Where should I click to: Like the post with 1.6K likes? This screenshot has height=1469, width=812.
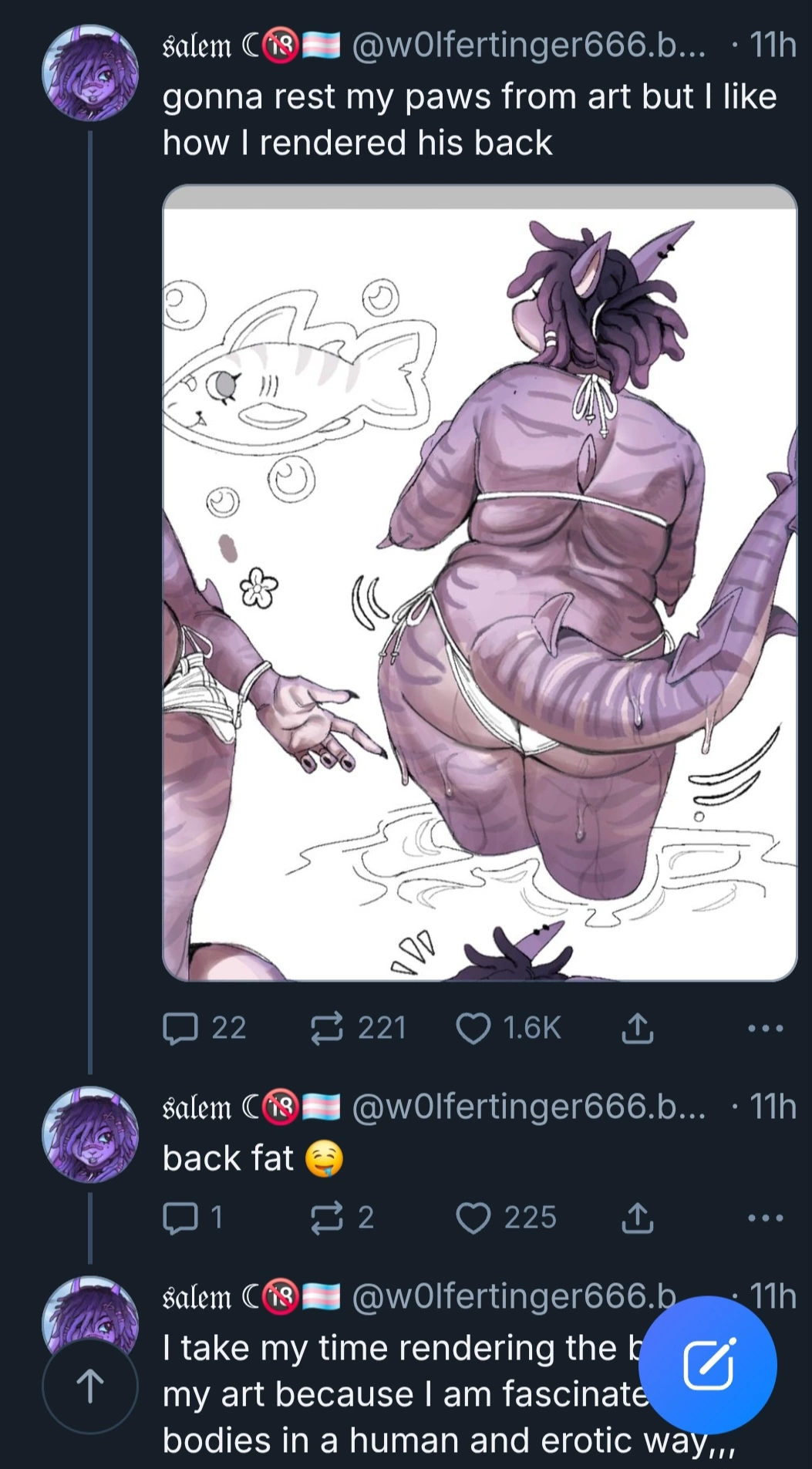pyautogui.click(x=508, y=1028)
